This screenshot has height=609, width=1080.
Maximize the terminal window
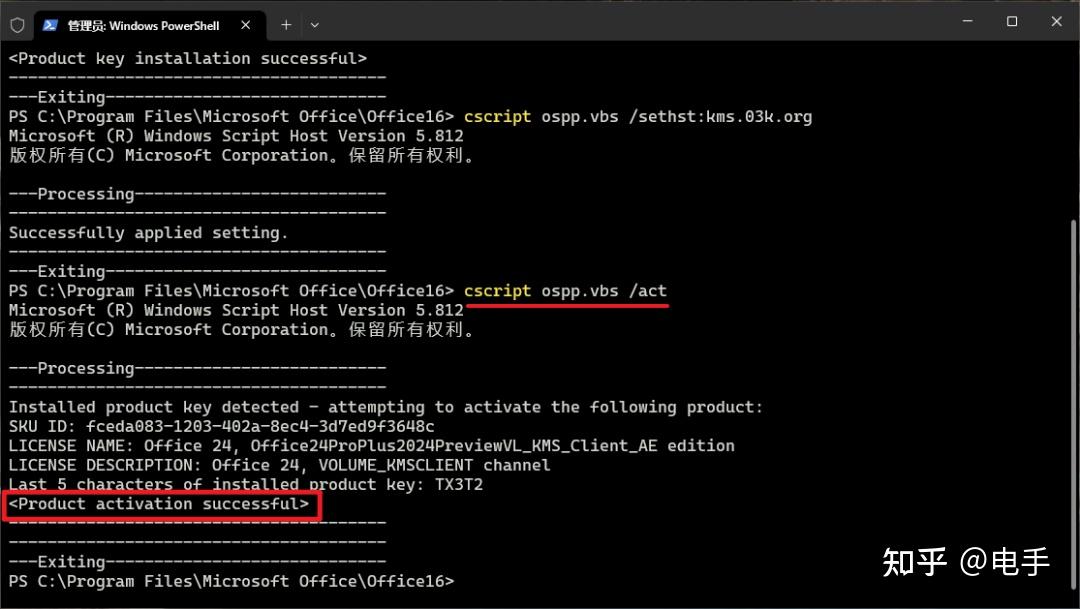click(x=1012, y=21)
